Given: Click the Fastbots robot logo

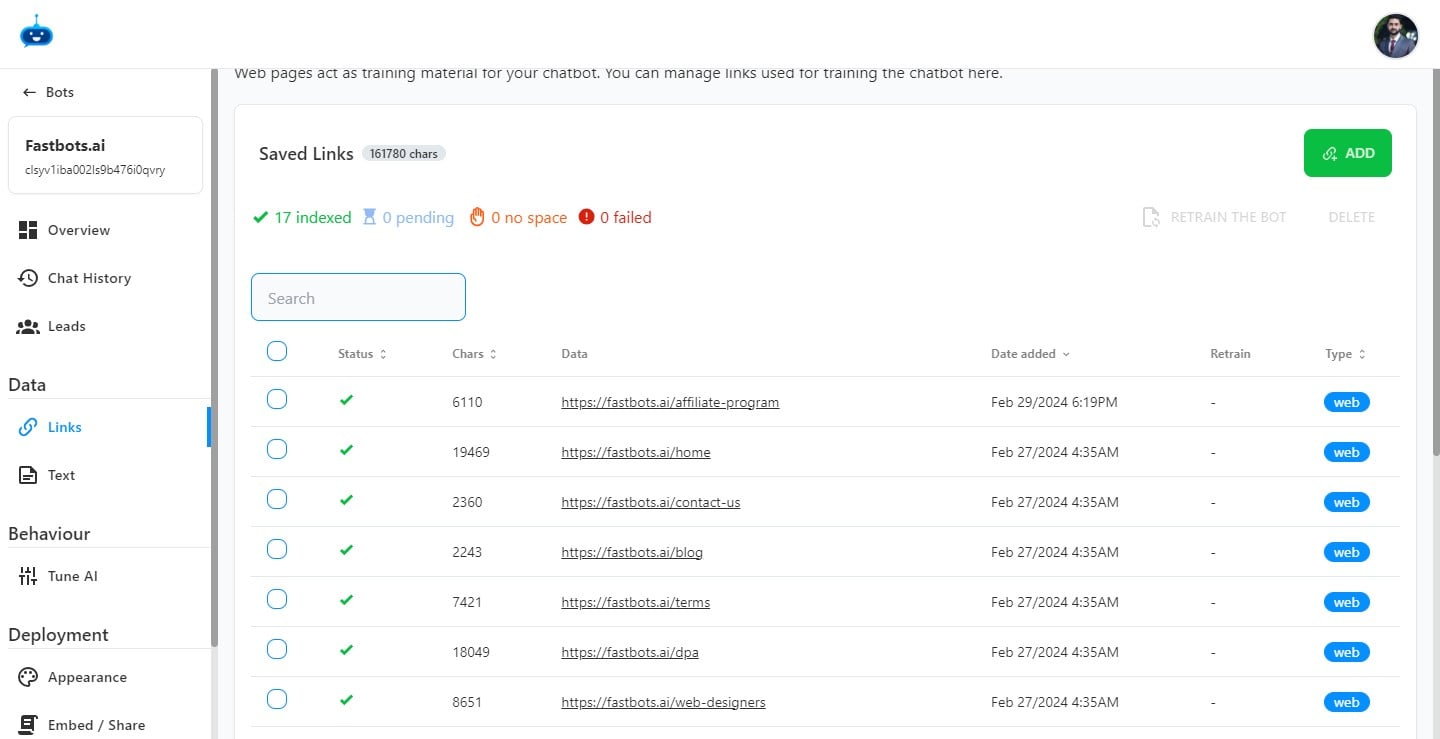Looking at the screenshot, I should tap(36, 32).
